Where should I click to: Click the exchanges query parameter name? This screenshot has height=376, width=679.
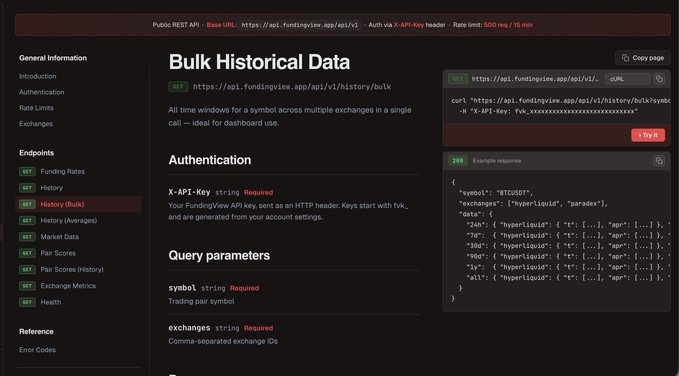click(x=189, y=328)
